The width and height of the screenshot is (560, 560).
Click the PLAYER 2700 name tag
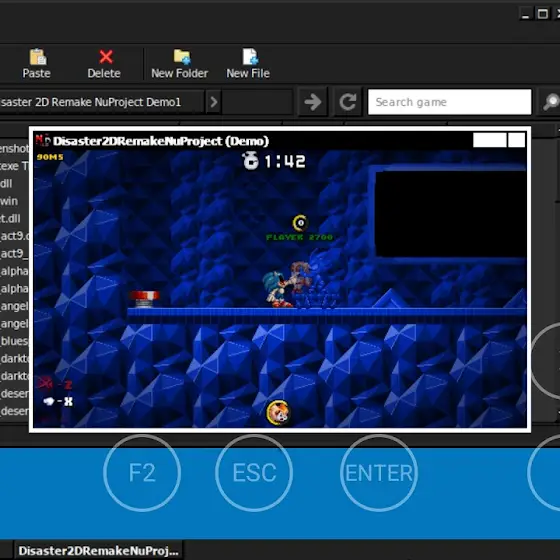299,237
